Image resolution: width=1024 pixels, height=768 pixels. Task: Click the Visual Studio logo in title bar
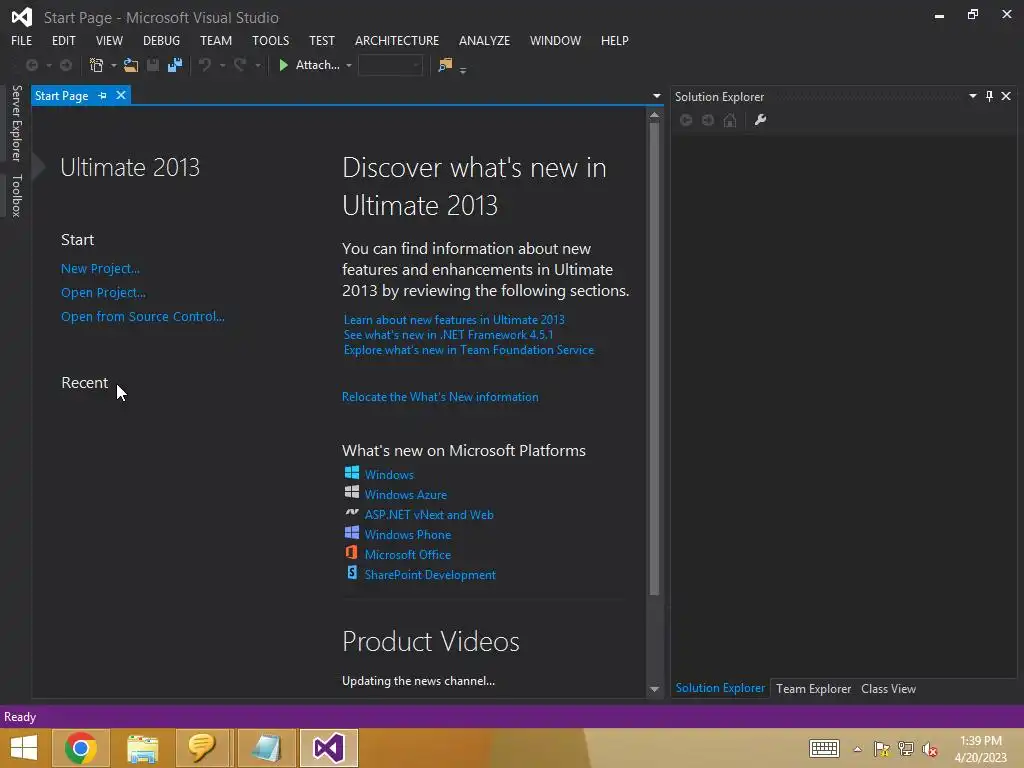pyautogui.click(x=22, y=17)
